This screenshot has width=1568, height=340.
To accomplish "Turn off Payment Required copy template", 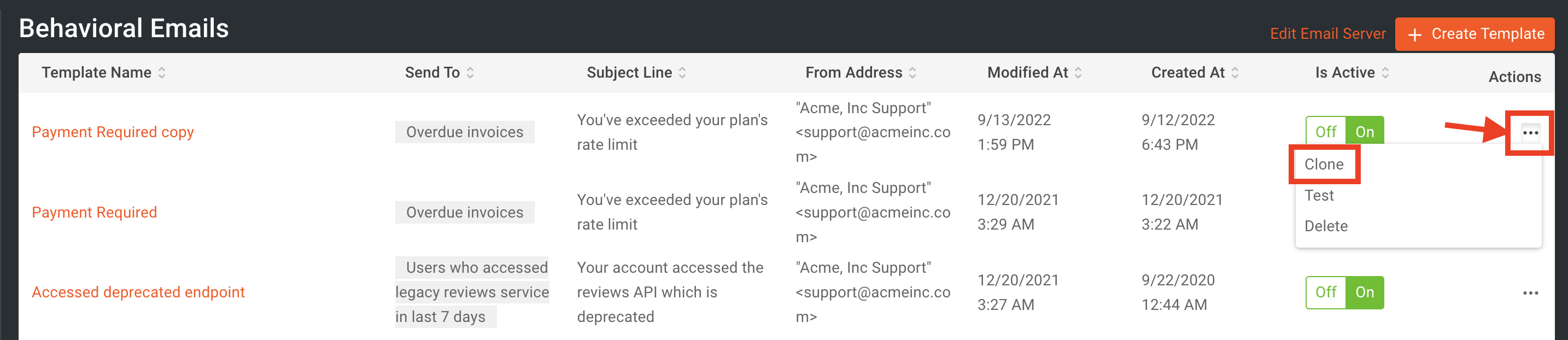I will (1326, 131).
